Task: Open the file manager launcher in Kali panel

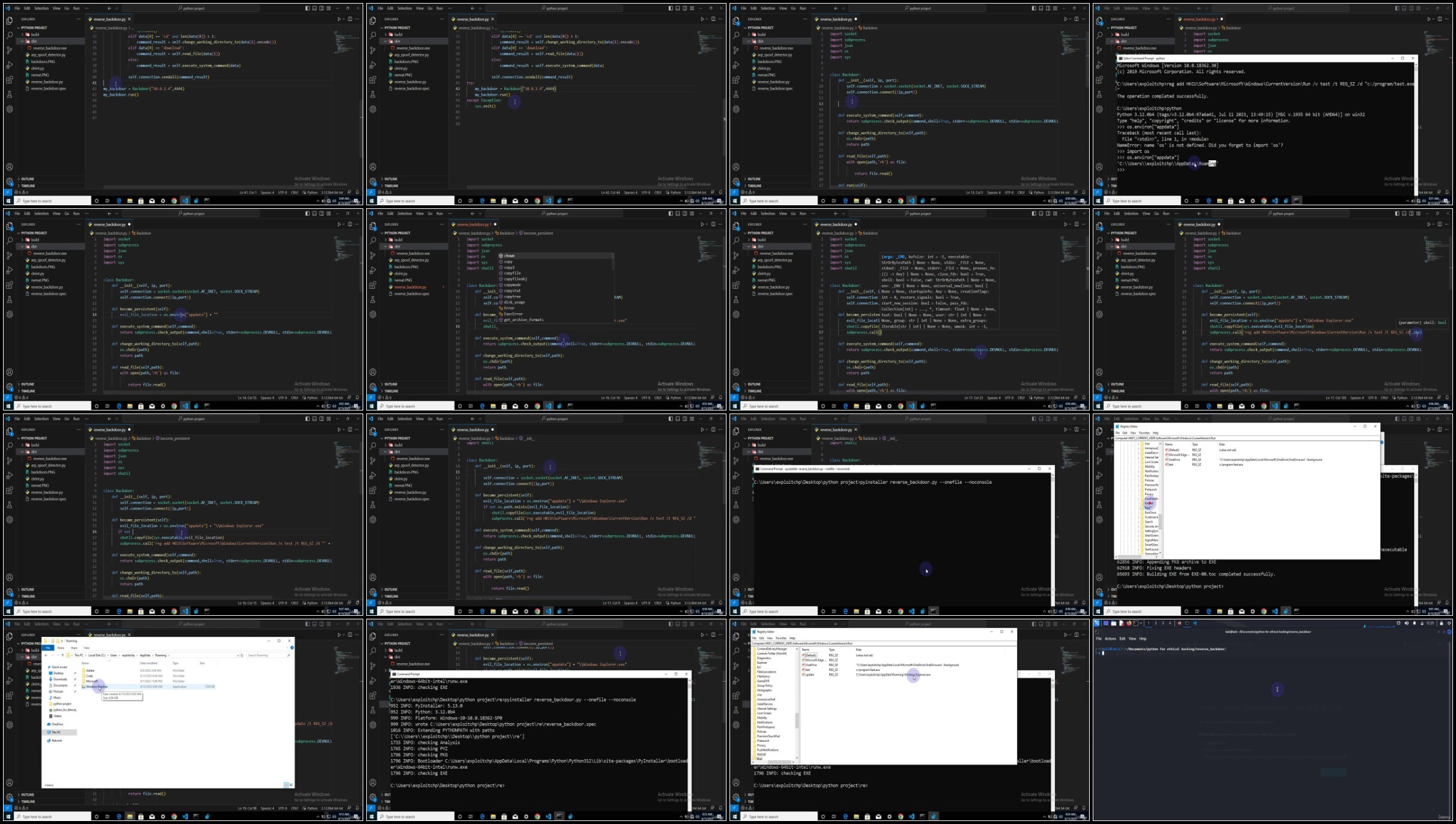Action: click(1114, 623)
